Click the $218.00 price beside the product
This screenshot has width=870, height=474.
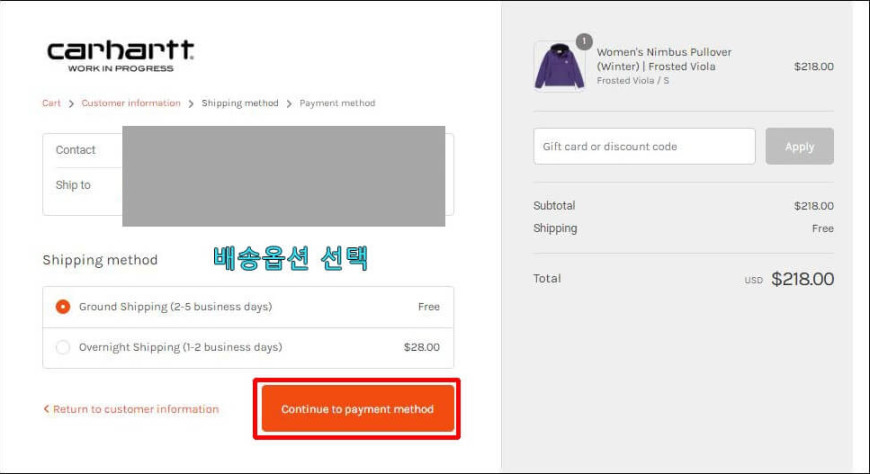click(813, 67)
